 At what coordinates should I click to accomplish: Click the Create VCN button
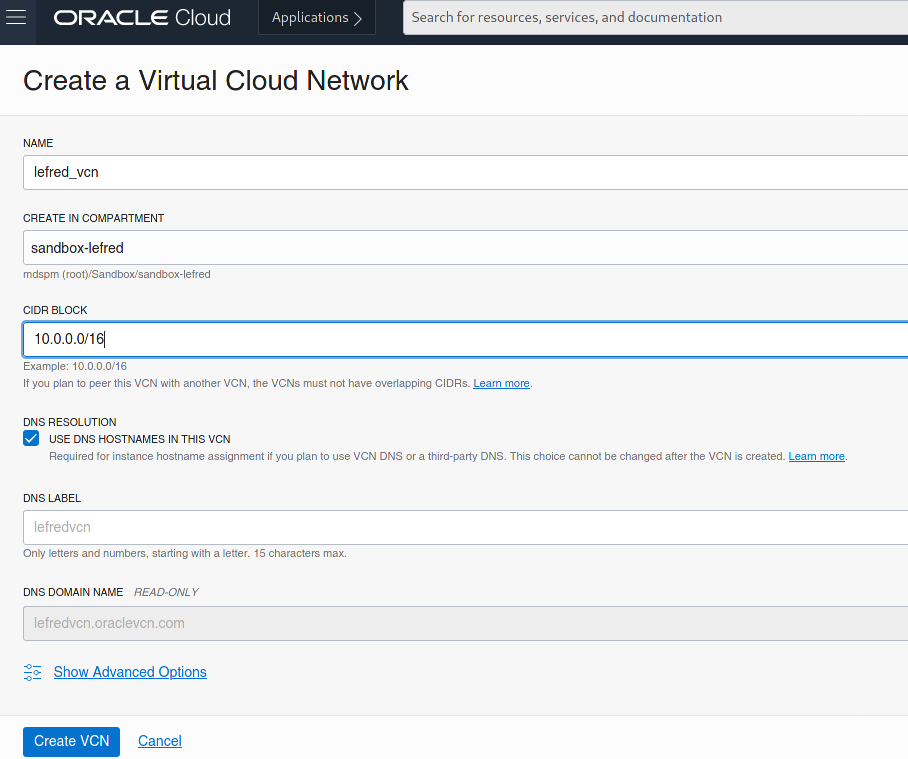point(71,741)
